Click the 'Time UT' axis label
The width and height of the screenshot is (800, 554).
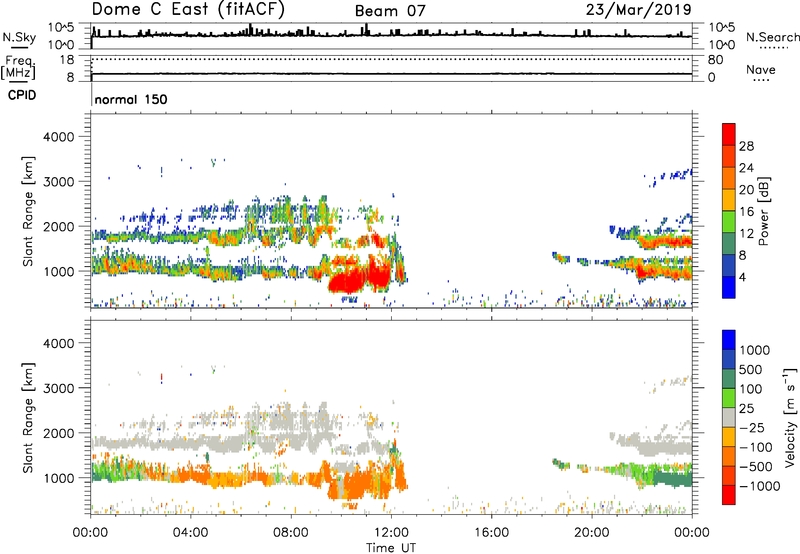pos(391,548)
